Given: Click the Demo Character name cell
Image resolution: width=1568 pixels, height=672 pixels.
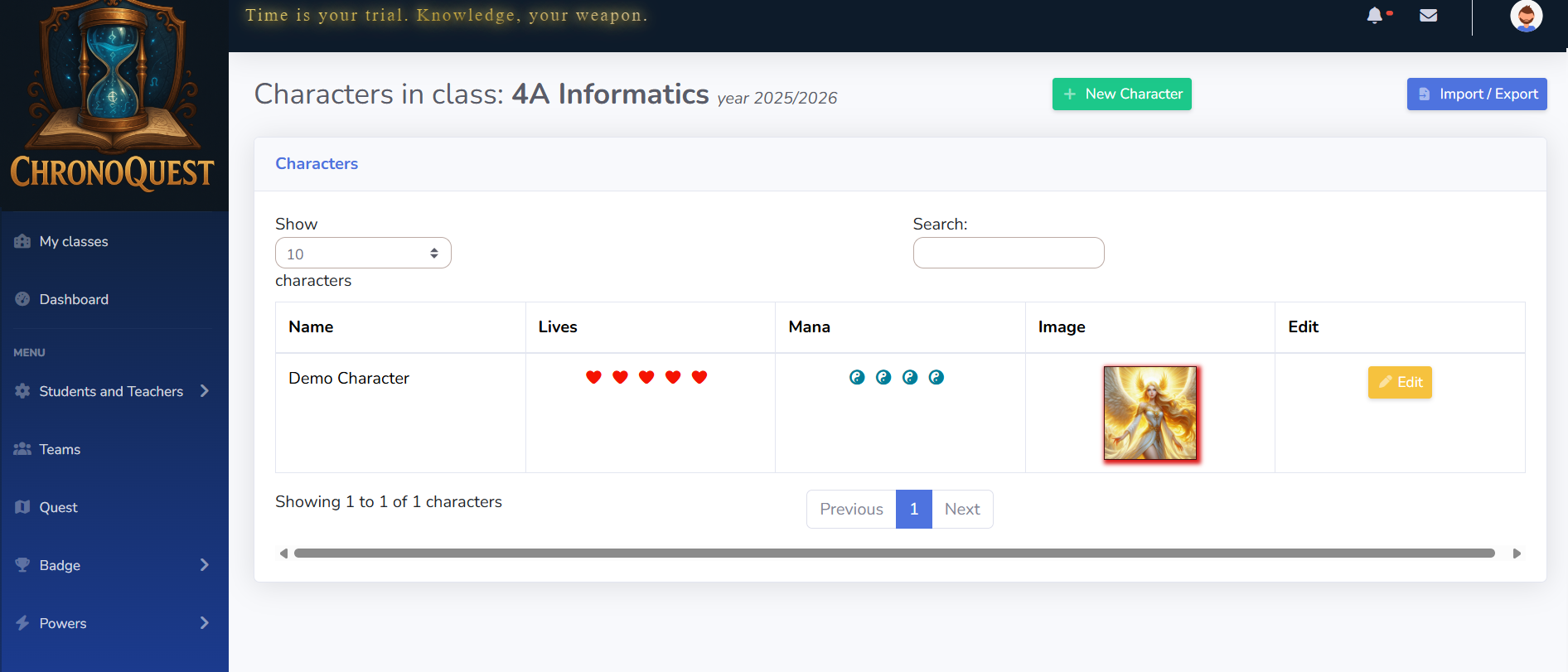Looking at the screenshot, I should point(400,413).
